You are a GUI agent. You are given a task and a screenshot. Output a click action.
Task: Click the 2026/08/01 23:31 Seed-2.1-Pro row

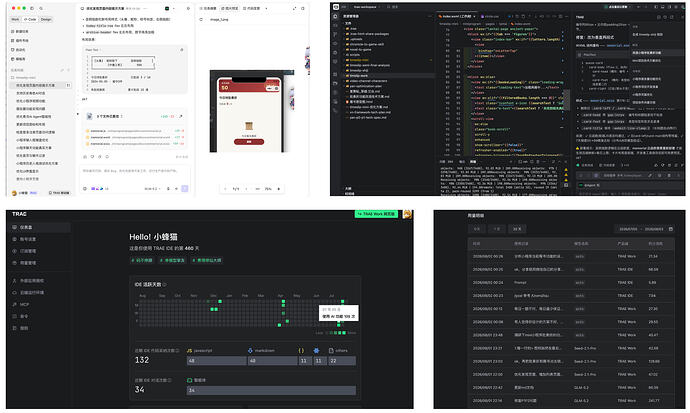coord(571,348)
